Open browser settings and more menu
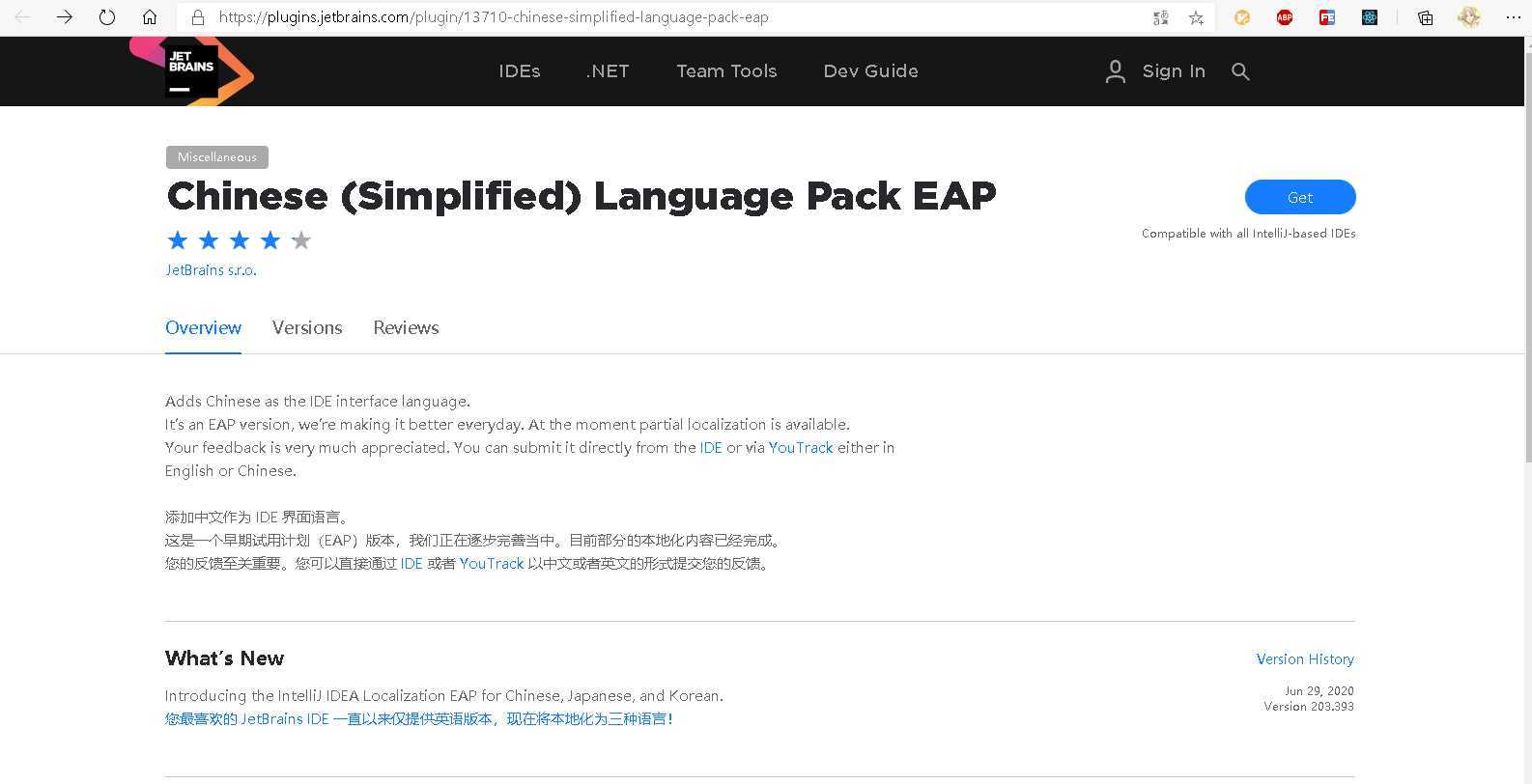 click(1513, 17)
